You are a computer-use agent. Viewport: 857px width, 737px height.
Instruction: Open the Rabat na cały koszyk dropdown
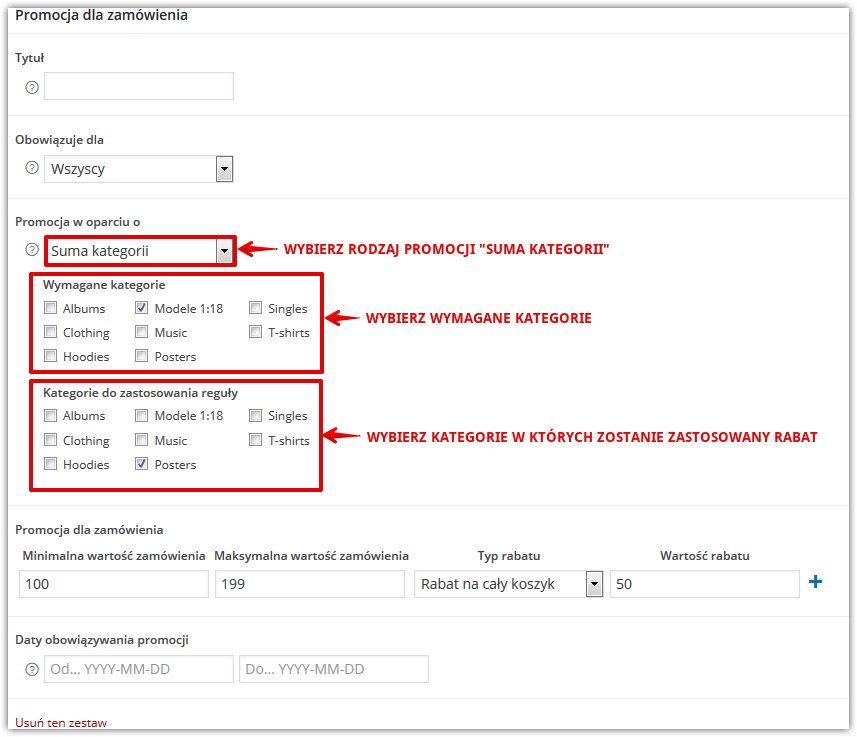coord(508,584)
